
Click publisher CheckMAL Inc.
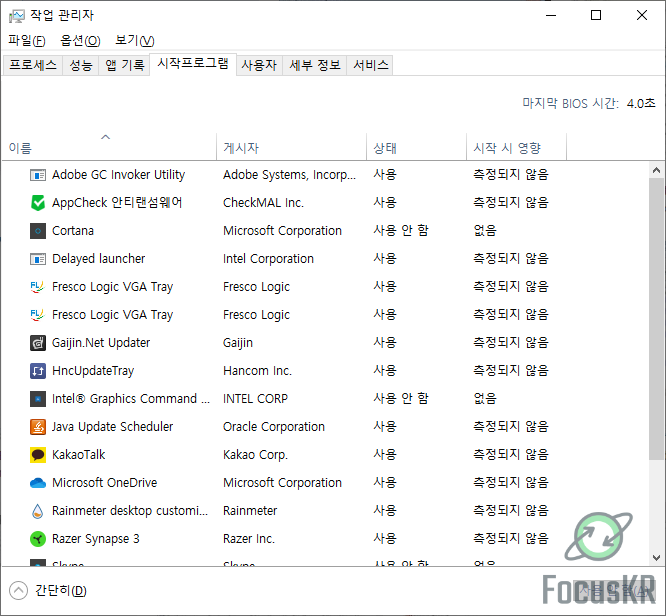tap(263, 203)
